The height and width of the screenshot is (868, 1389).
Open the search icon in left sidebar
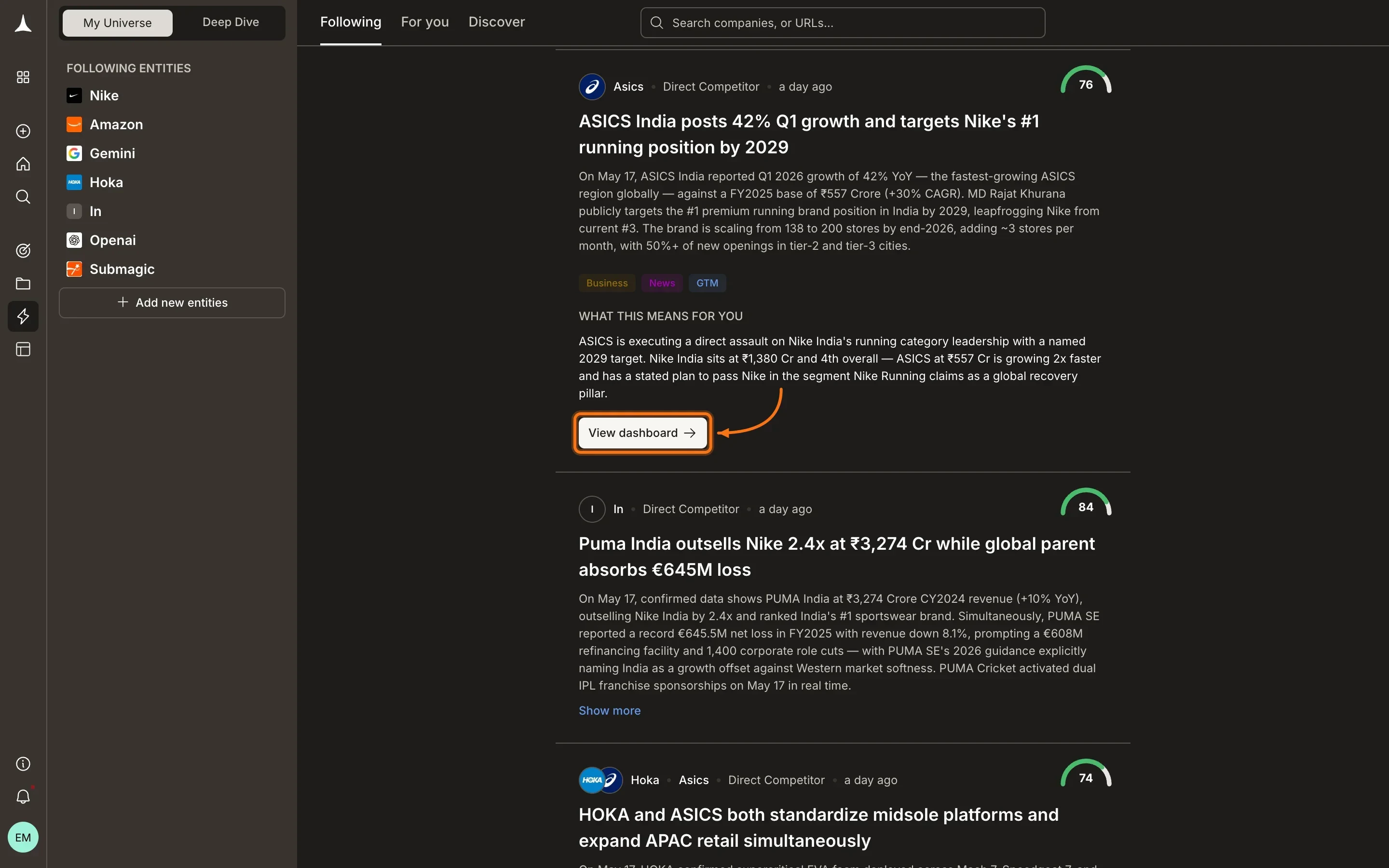point(23,197)
